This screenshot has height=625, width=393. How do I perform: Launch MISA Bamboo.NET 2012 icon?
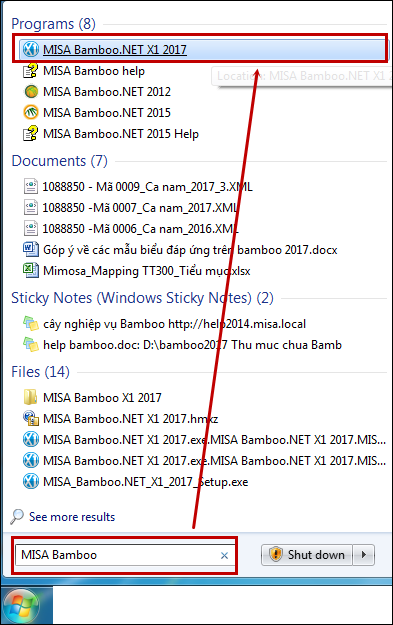[x=31, y=92]
